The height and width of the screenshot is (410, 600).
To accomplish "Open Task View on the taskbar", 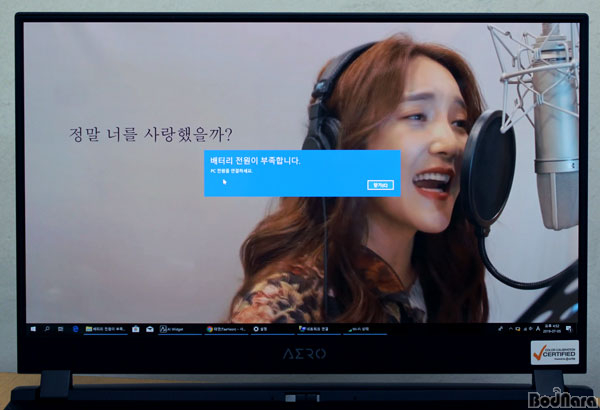I will pyautogui.click(x=60, y=329).
